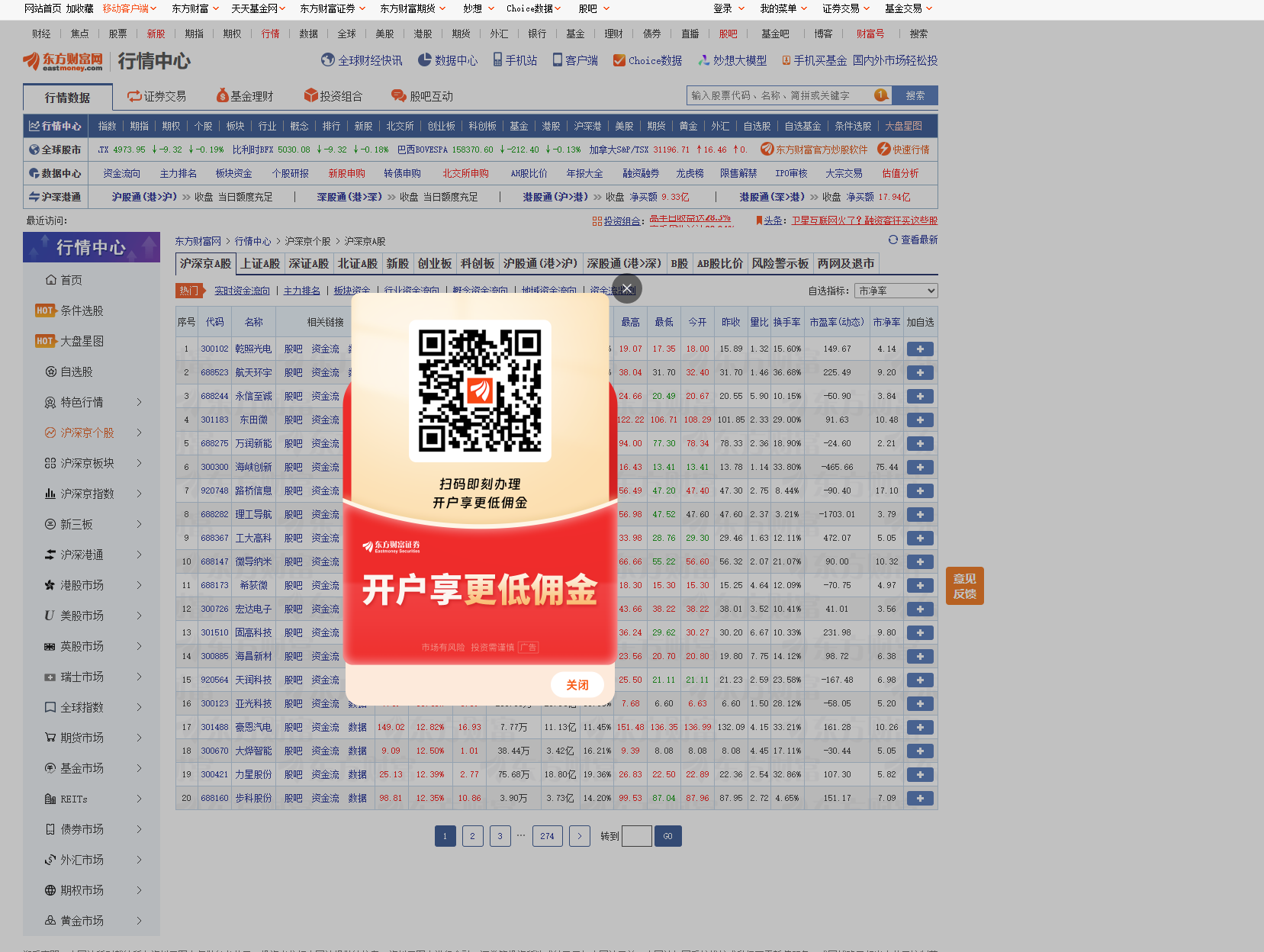
Task: Click the 查看最新 refresh icon
Action: [x=893, y=240]
